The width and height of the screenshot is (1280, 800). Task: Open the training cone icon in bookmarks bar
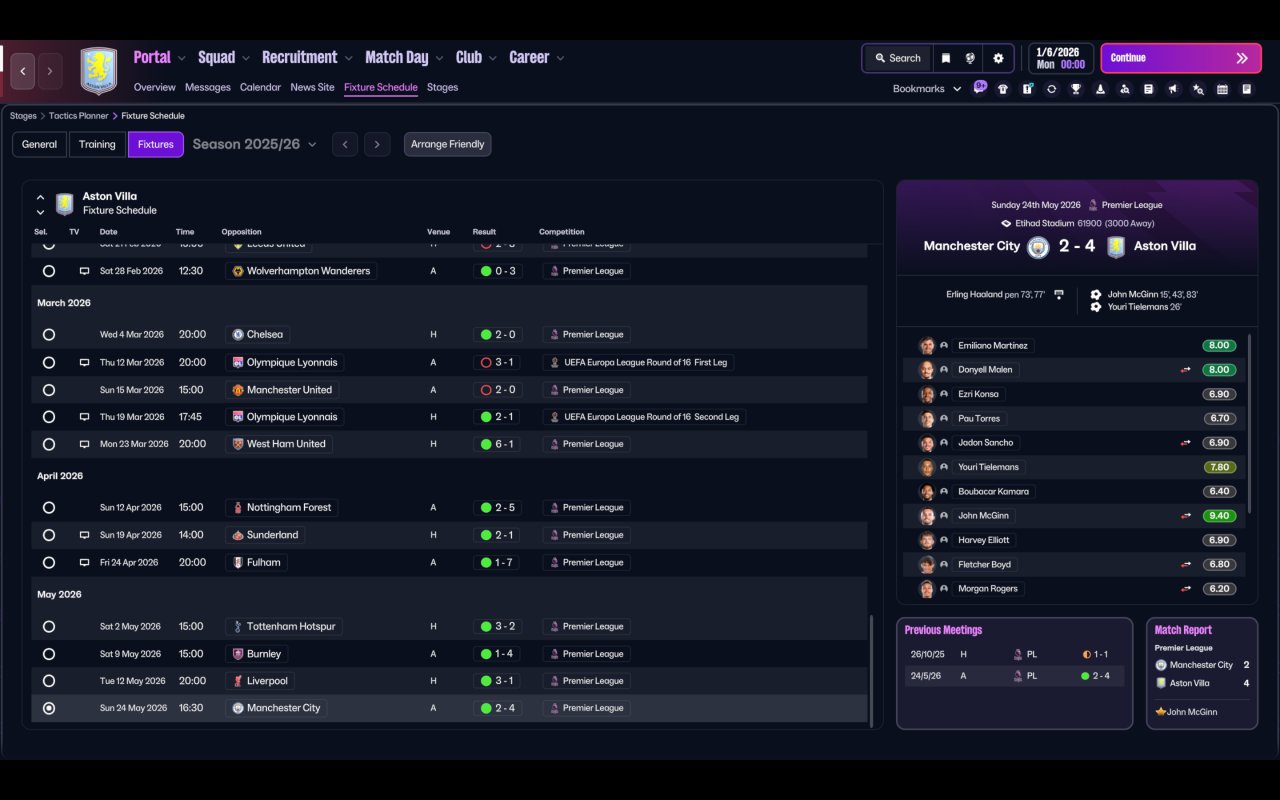1100,89
